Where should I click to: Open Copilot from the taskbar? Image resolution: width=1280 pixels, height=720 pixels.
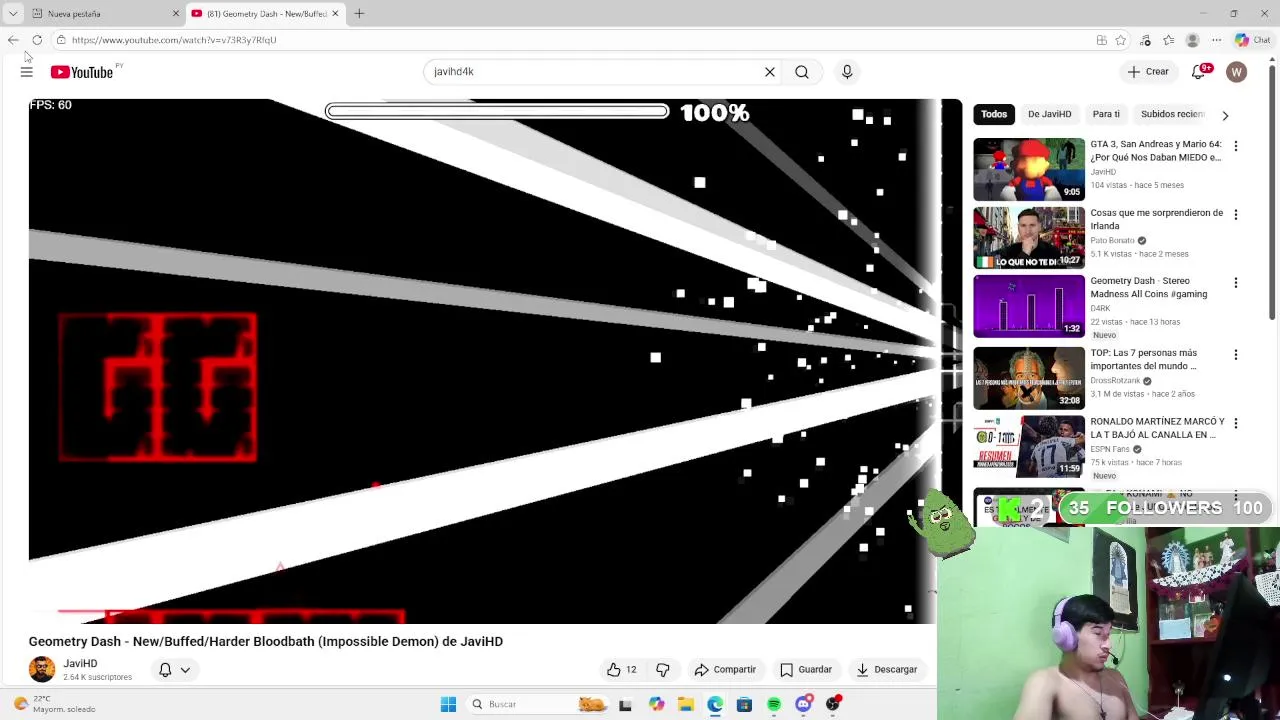tap(656, 704)
